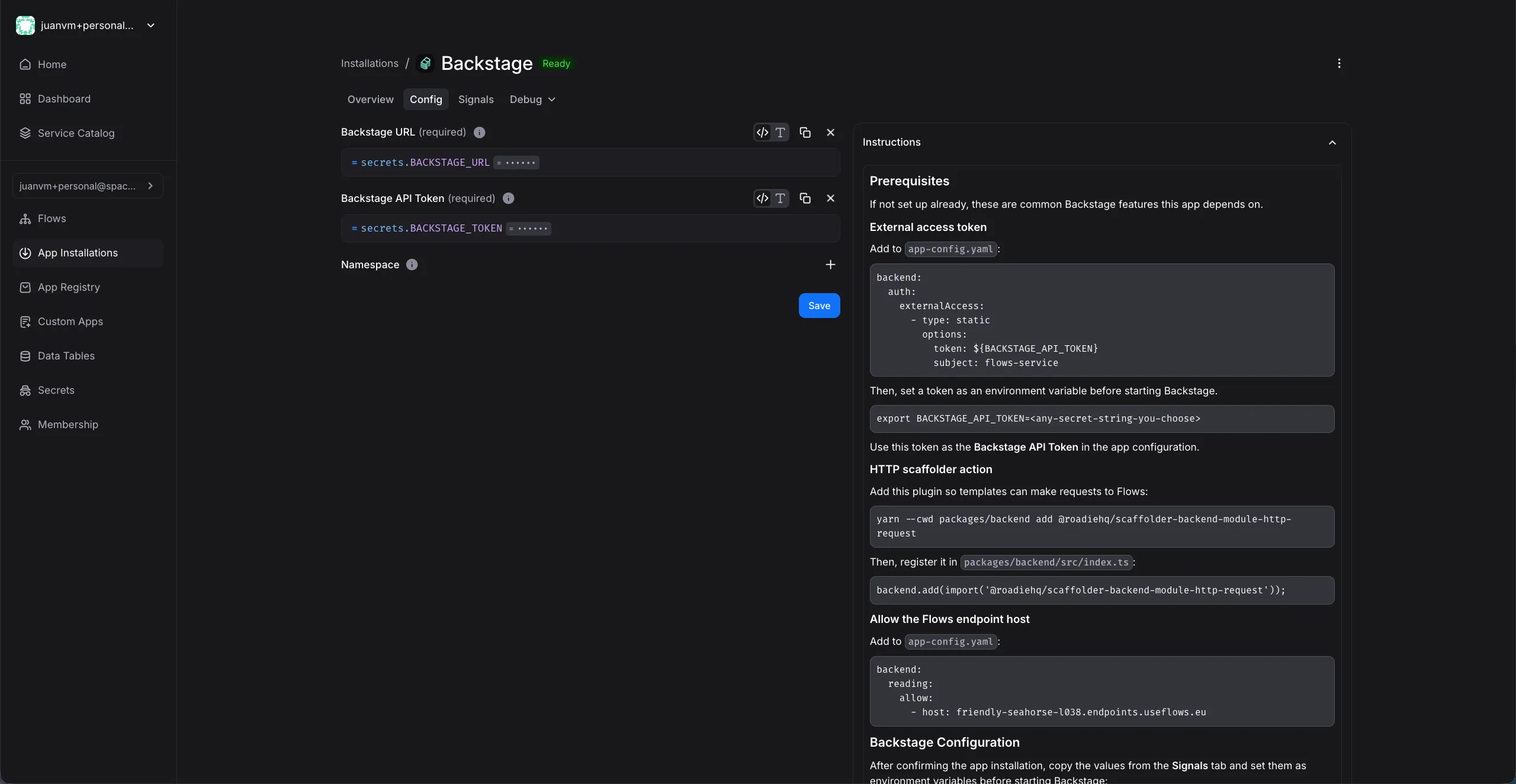Screen dimensions: 1516x784
Task: Open Membership in the sidebar
Action: click(88, 425)
